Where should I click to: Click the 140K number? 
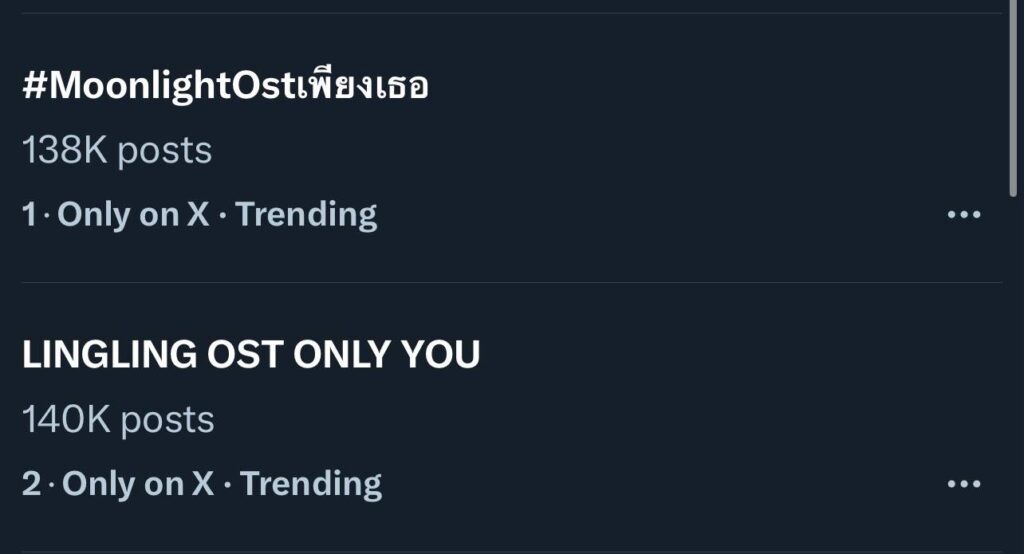click(66, 420)
